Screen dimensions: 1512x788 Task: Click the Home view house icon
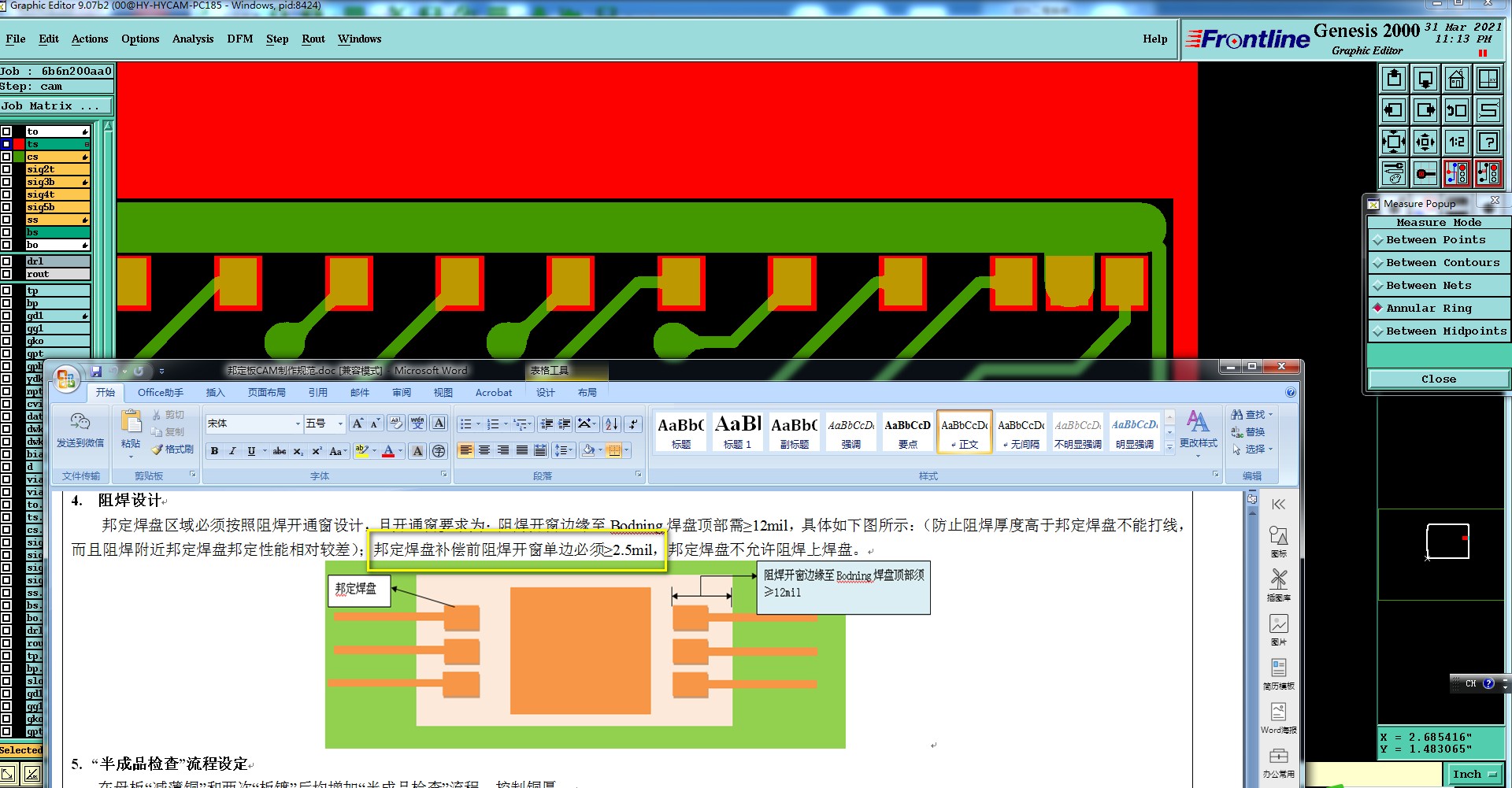coord(1457,79)
